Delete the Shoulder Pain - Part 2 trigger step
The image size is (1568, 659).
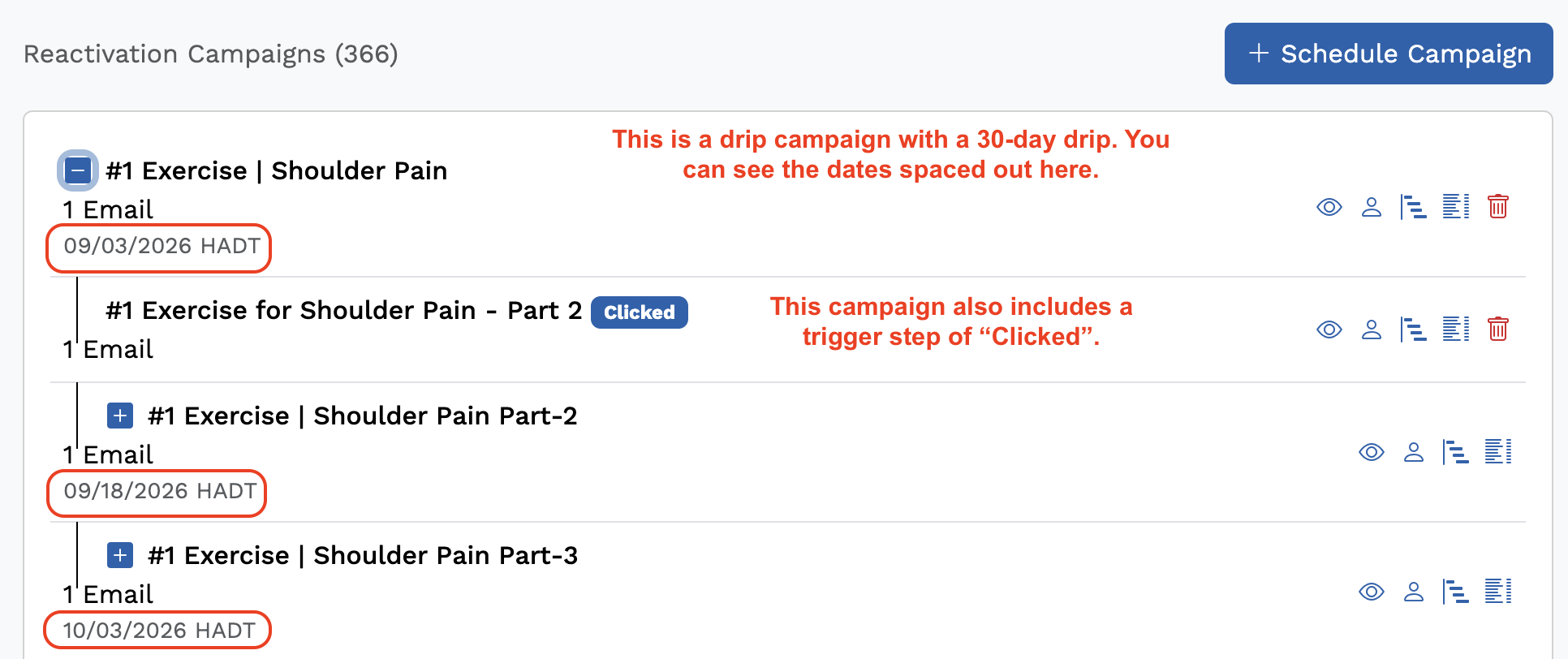(1498, 329)
